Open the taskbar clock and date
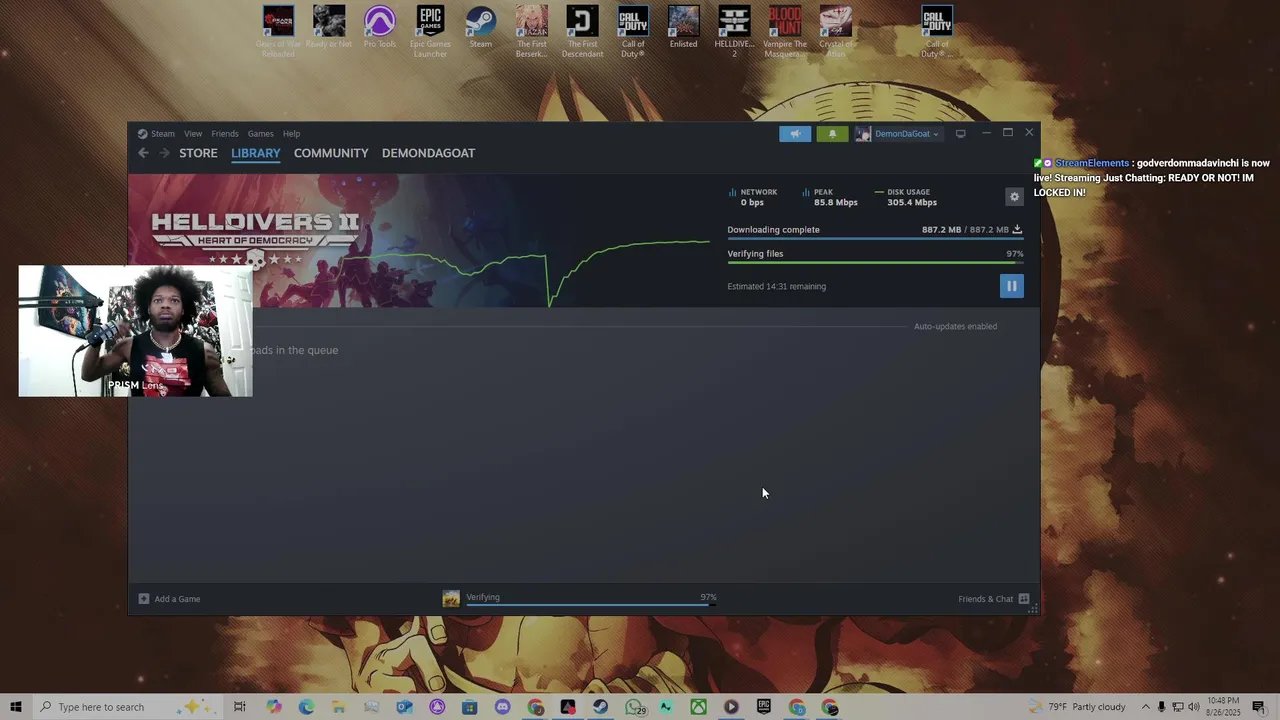 click(x=1224, y=707)
